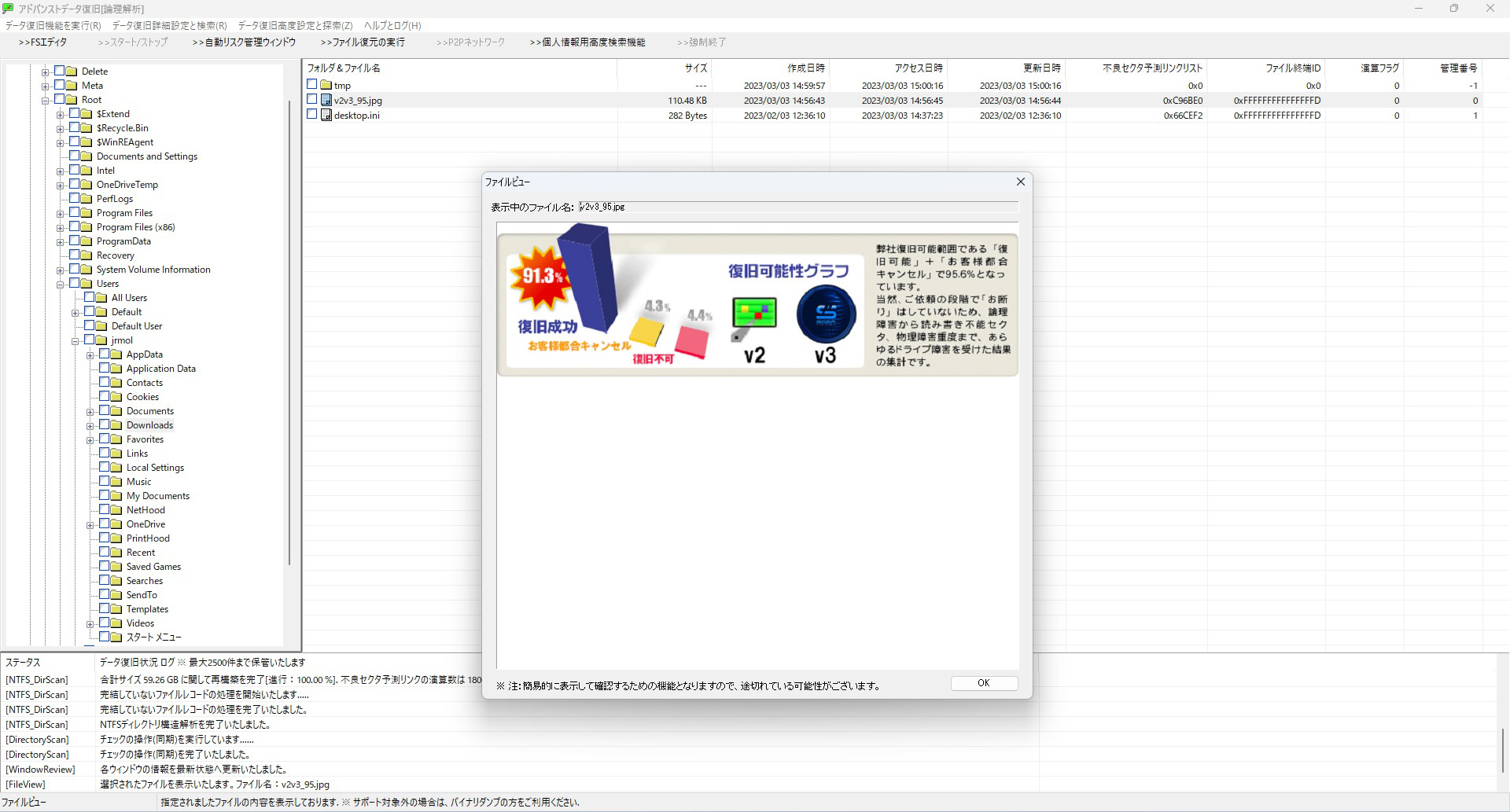Expand the Delete tree node
The width and height of the screenshot is (1510, 812).
pos(46,72)
